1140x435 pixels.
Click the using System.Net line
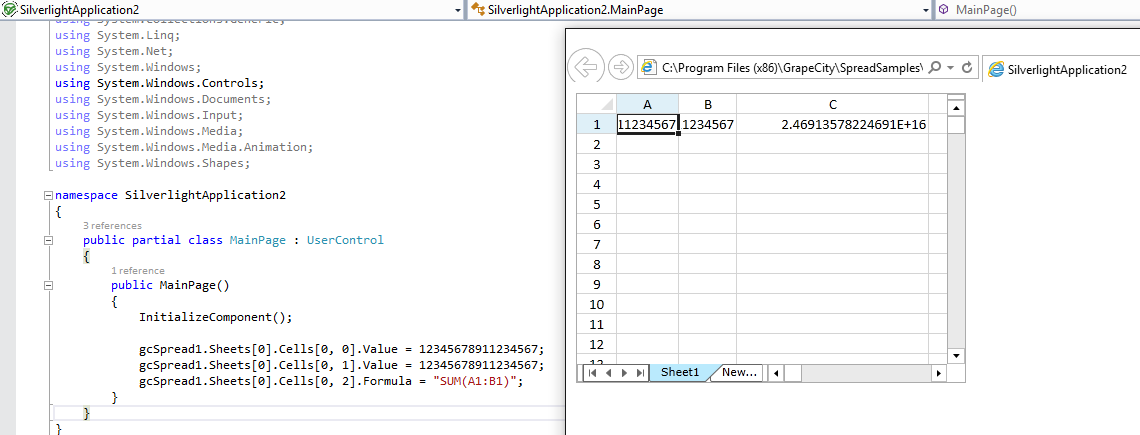(114, 51)
